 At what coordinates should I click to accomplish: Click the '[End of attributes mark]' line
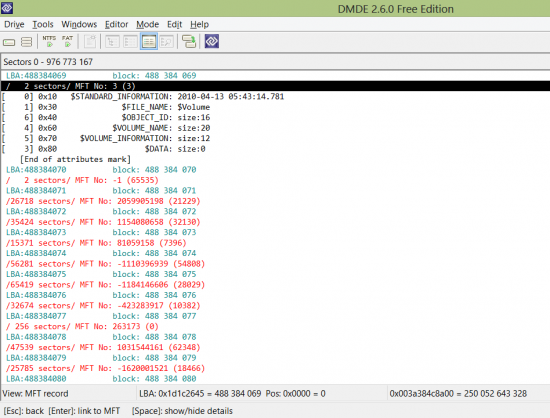pos(75,159)
